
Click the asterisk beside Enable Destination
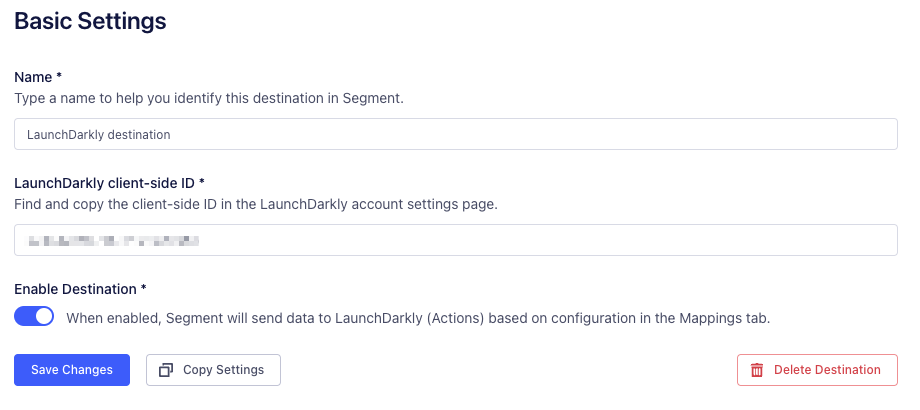click(144, 289)
